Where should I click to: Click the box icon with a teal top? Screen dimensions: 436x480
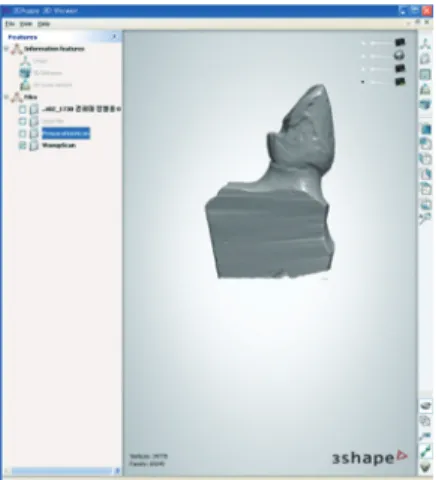(425, 189)
